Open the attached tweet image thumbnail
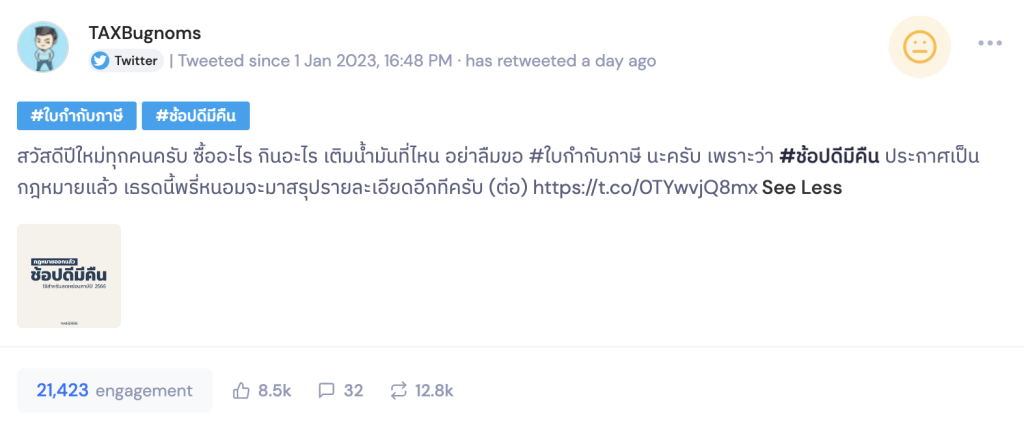This screenshot has height=436, width=1024. (x=69, y=276)
